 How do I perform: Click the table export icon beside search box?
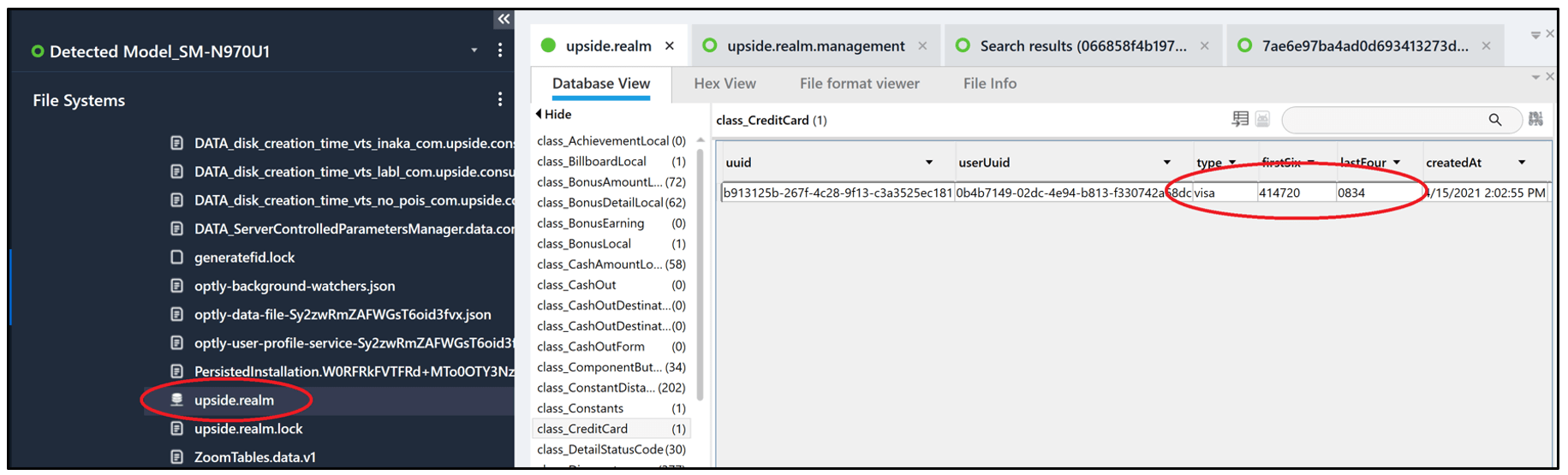pos(1239,120)
